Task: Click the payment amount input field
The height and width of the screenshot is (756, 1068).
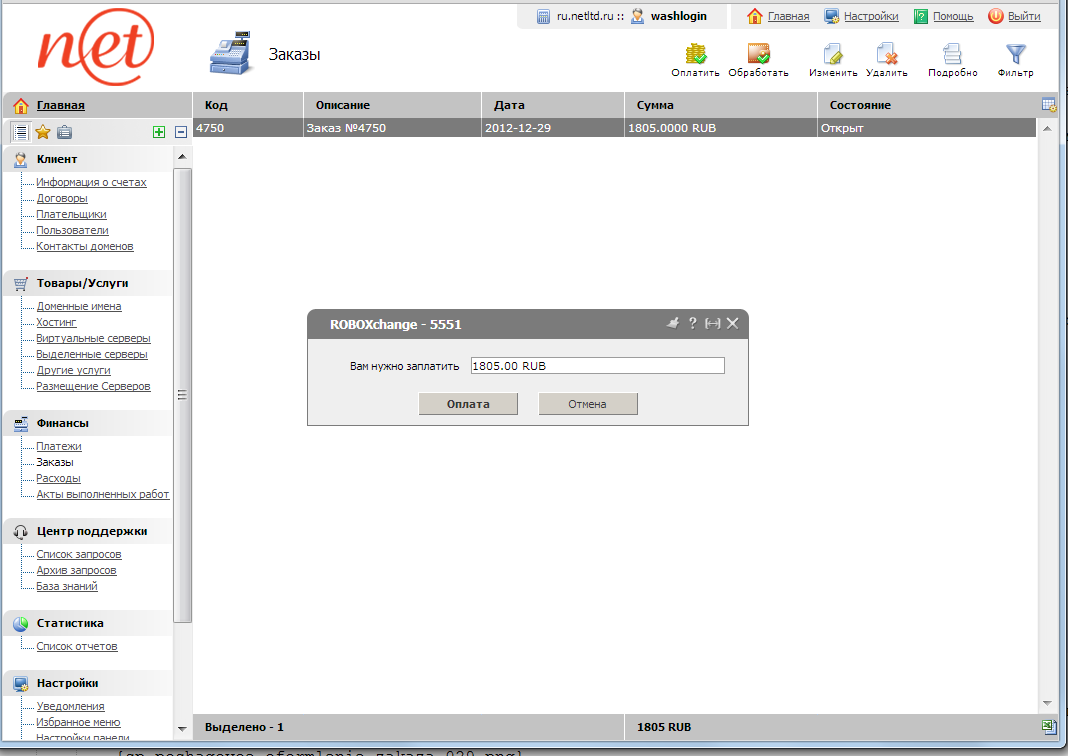Action: [596, 366]
